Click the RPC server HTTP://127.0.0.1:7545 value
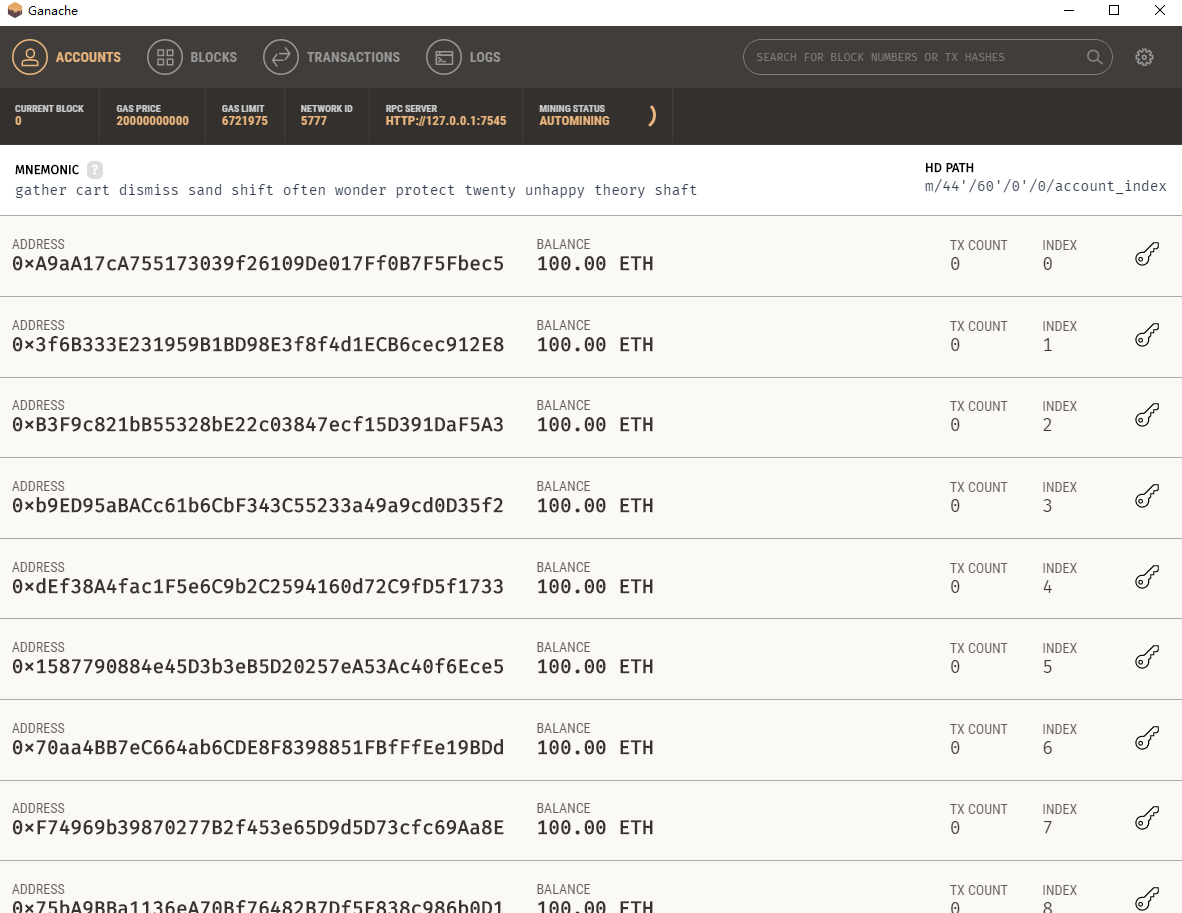This screenshot has width=1182, height=913. [446, 121]
